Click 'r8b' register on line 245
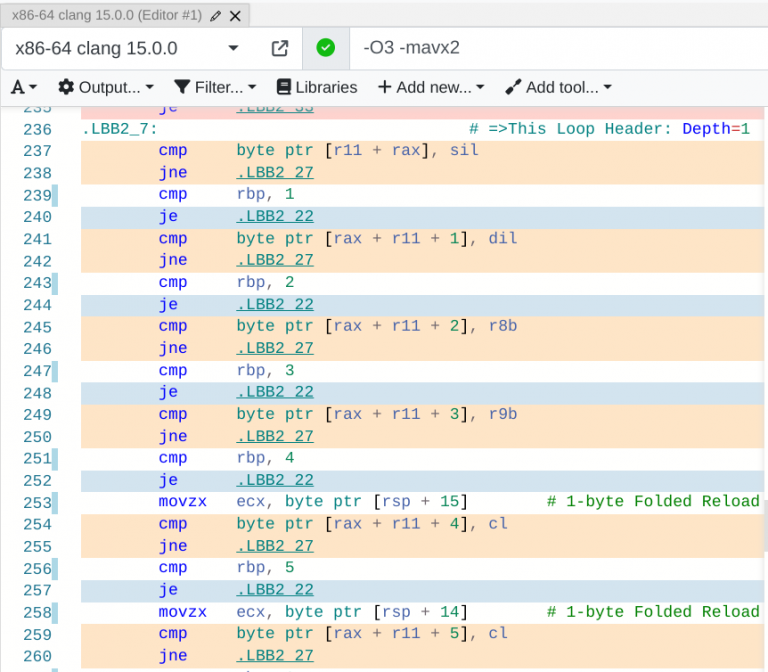 click(503, 326)
